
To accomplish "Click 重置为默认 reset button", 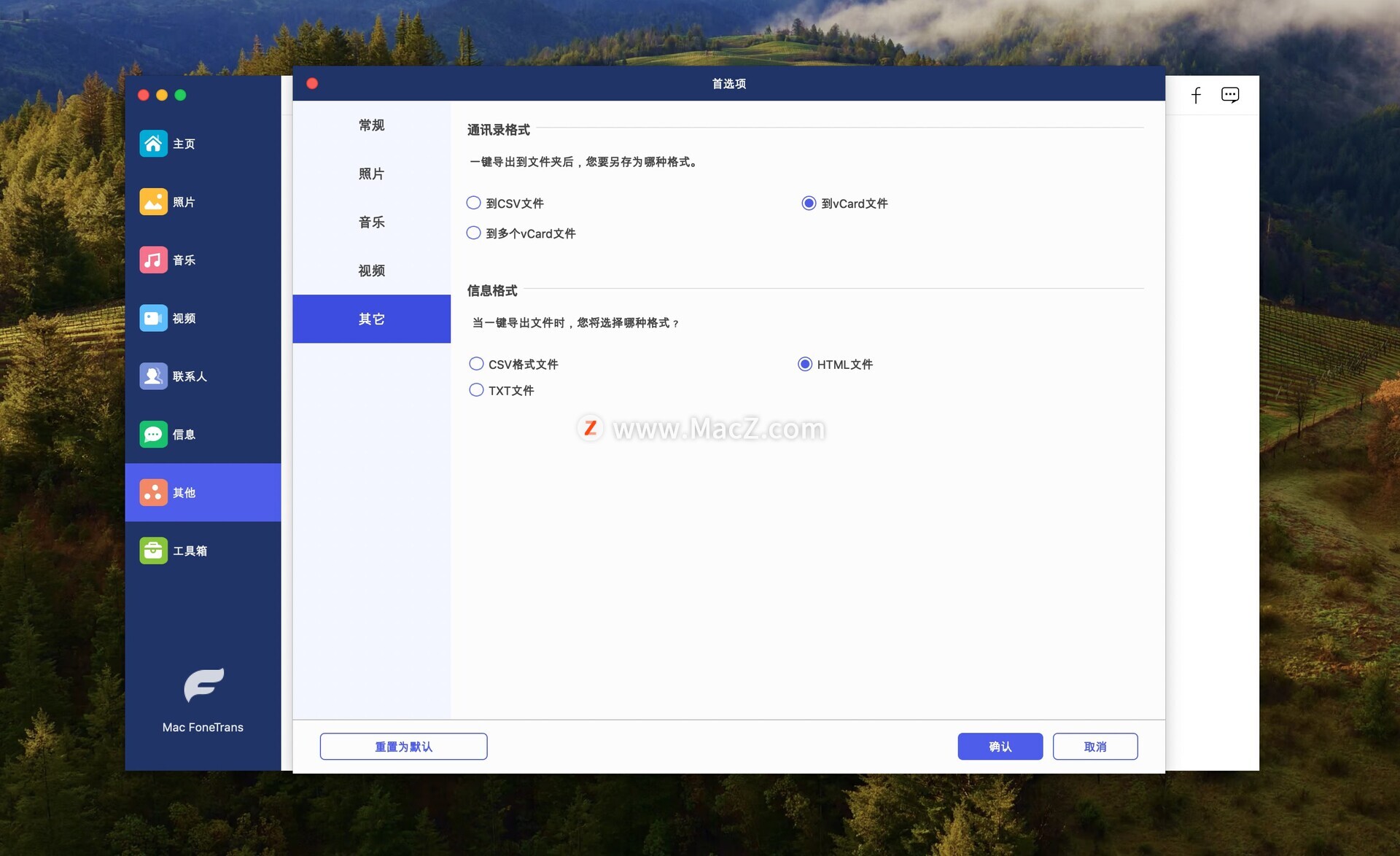I will [x=403, y=747].
